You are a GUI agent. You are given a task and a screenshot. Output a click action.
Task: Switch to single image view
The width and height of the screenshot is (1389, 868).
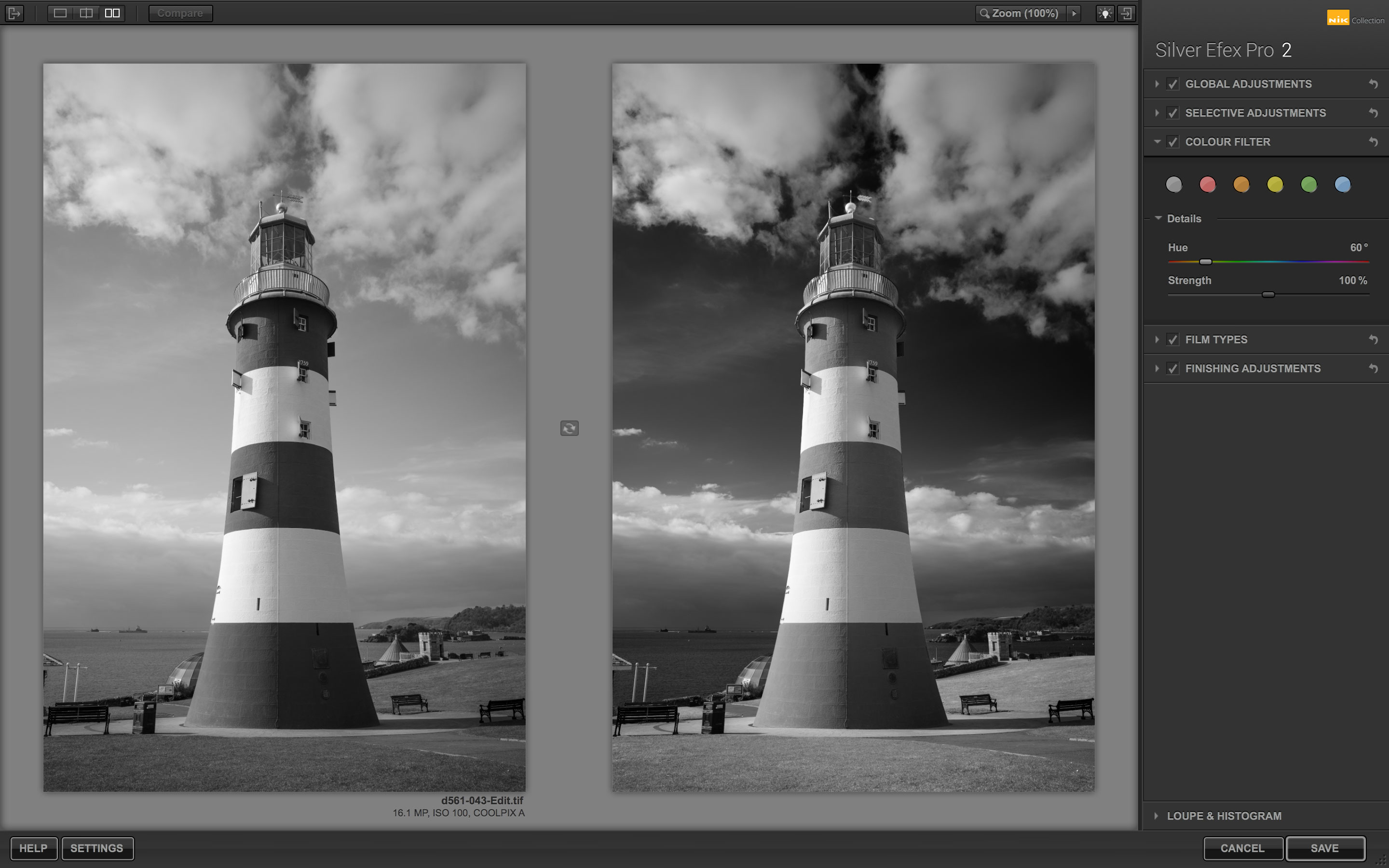[x=60, y=13]
